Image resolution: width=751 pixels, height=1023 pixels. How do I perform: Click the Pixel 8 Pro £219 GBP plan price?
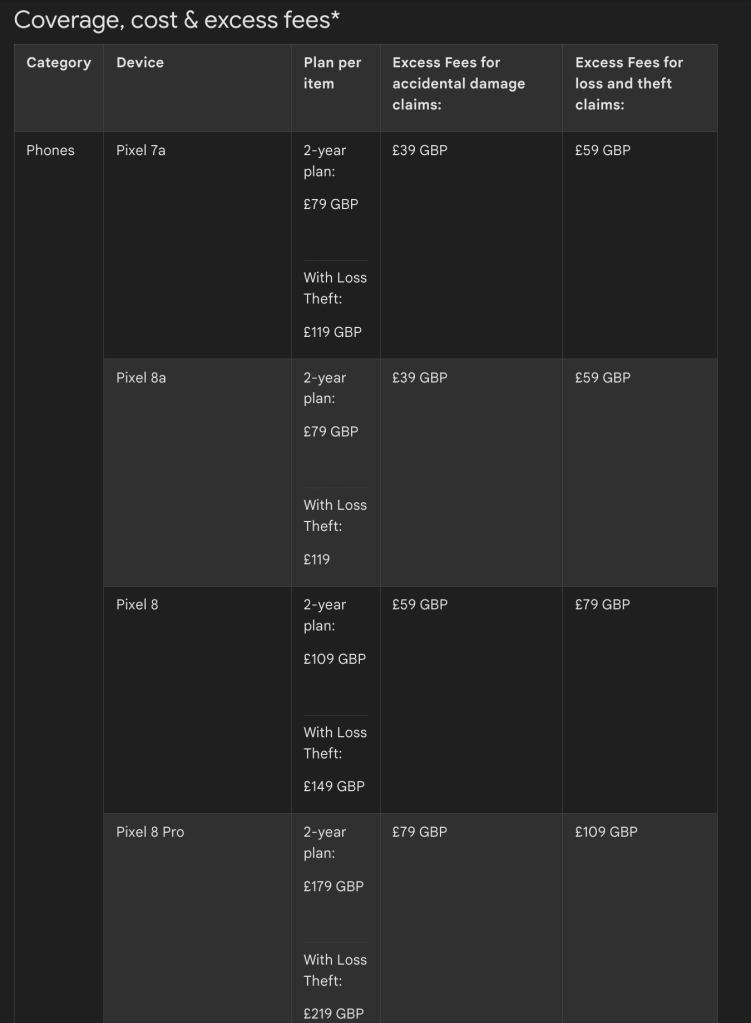334,1013
